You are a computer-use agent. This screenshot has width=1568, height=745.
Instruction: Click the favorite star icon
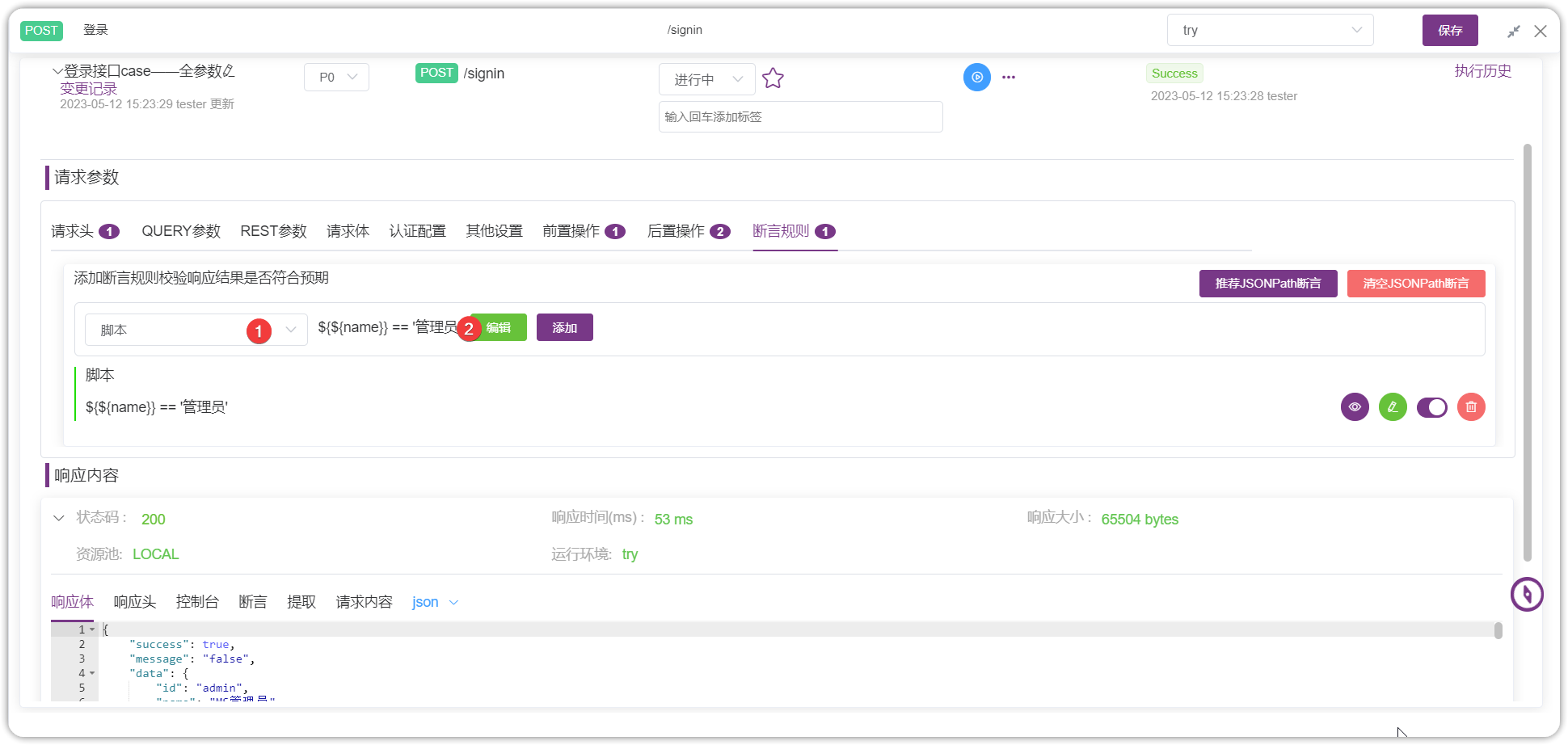773,78
